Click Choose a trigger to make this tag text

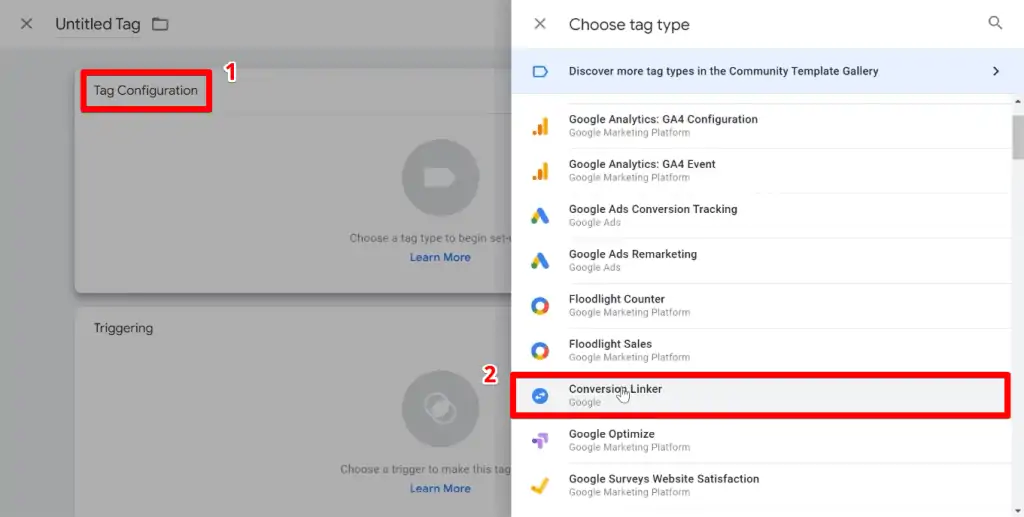pos(425,469)
